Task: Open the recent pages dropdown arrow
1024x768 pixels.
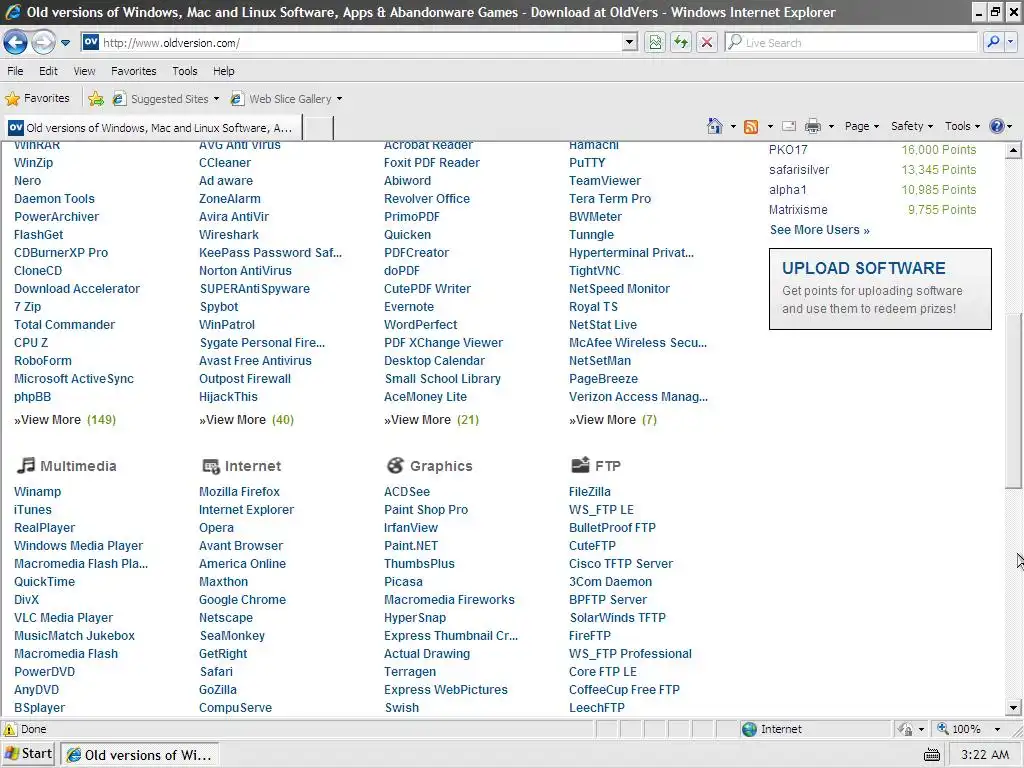Action: point(65,43)
